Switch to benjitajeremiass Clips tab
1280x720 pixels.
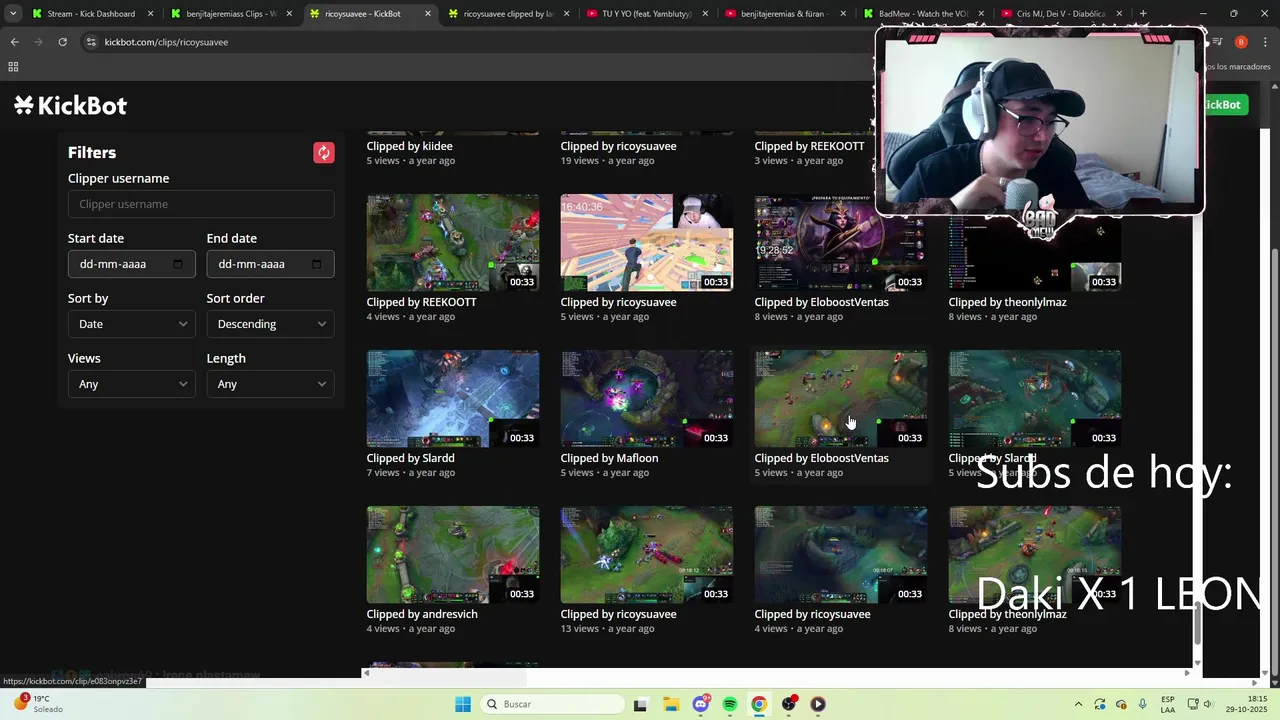click(x=230, y=14)
